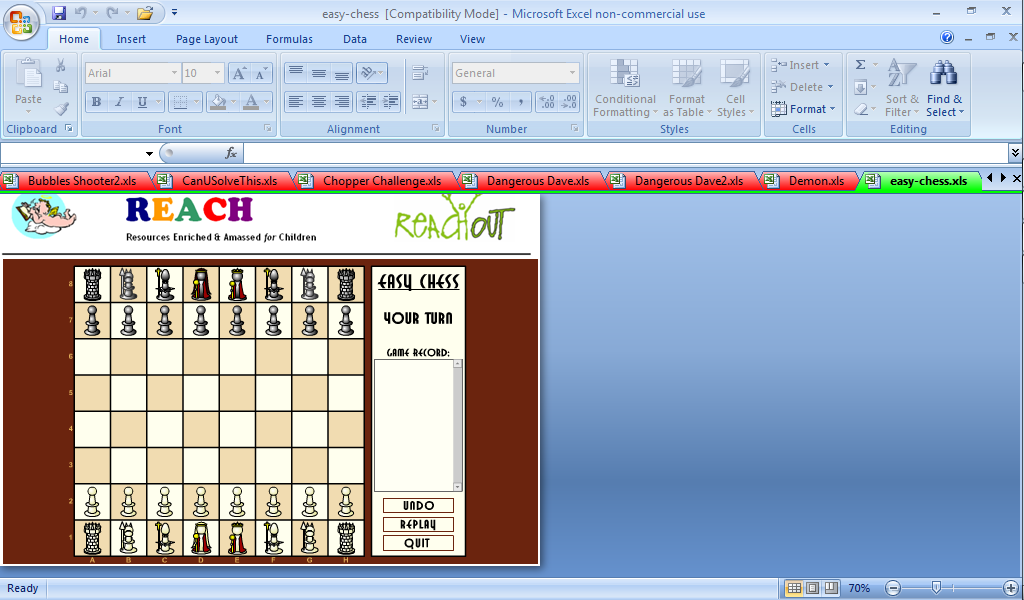
Task: Decrease font size with Shrink Font icon
Action: click(x=261, y=73)
